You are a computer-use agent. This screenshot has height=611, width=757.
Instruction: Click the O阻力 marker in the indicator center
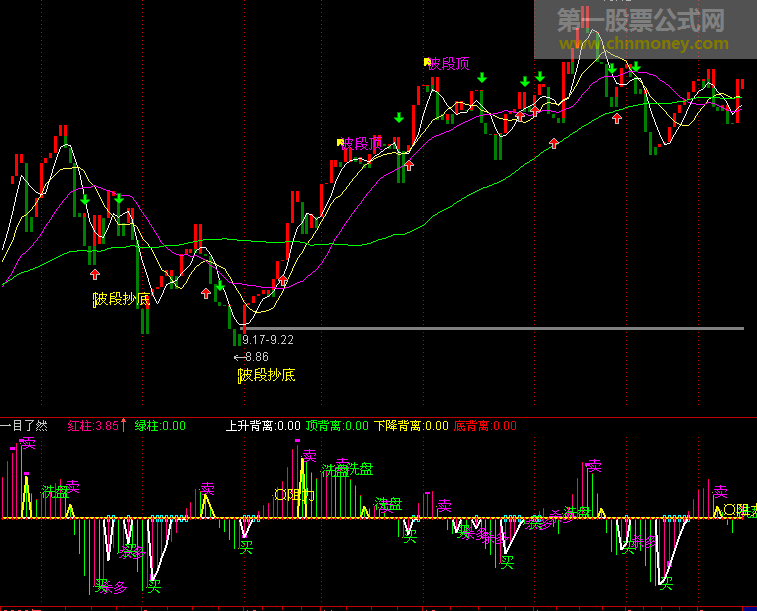[x=294, y=494]
